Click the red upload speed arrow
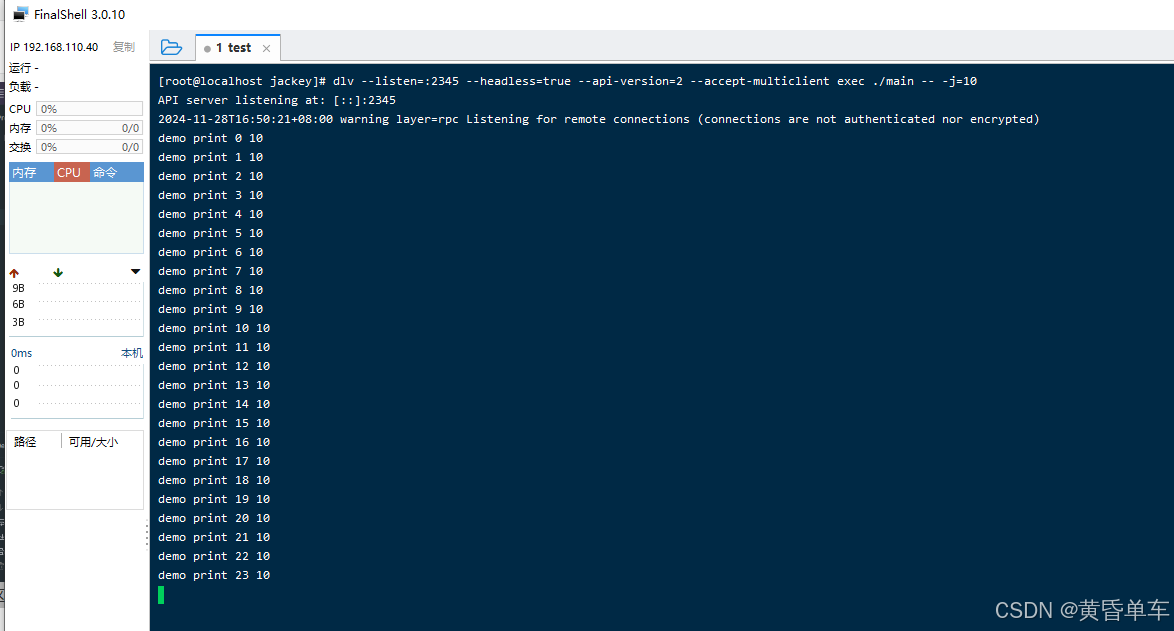The width and height of the screenshot is (1174, 631). click(14, 272)
